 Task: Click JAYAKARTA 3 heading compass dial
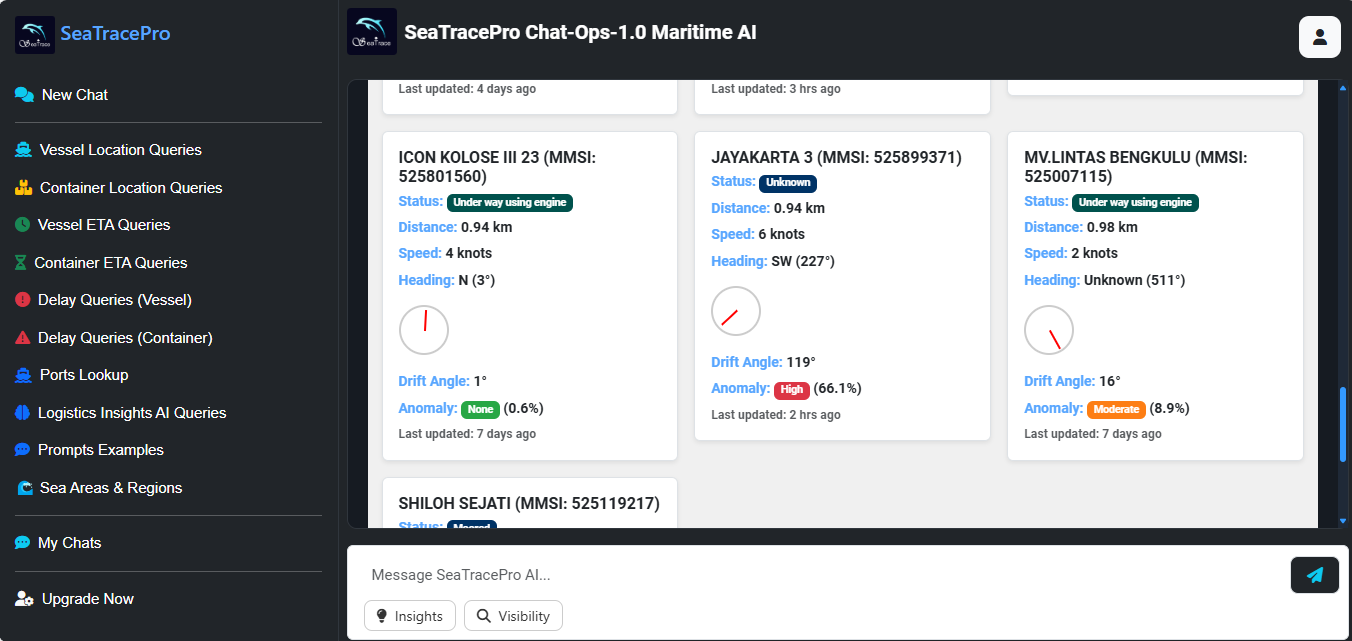coord(736,311)
